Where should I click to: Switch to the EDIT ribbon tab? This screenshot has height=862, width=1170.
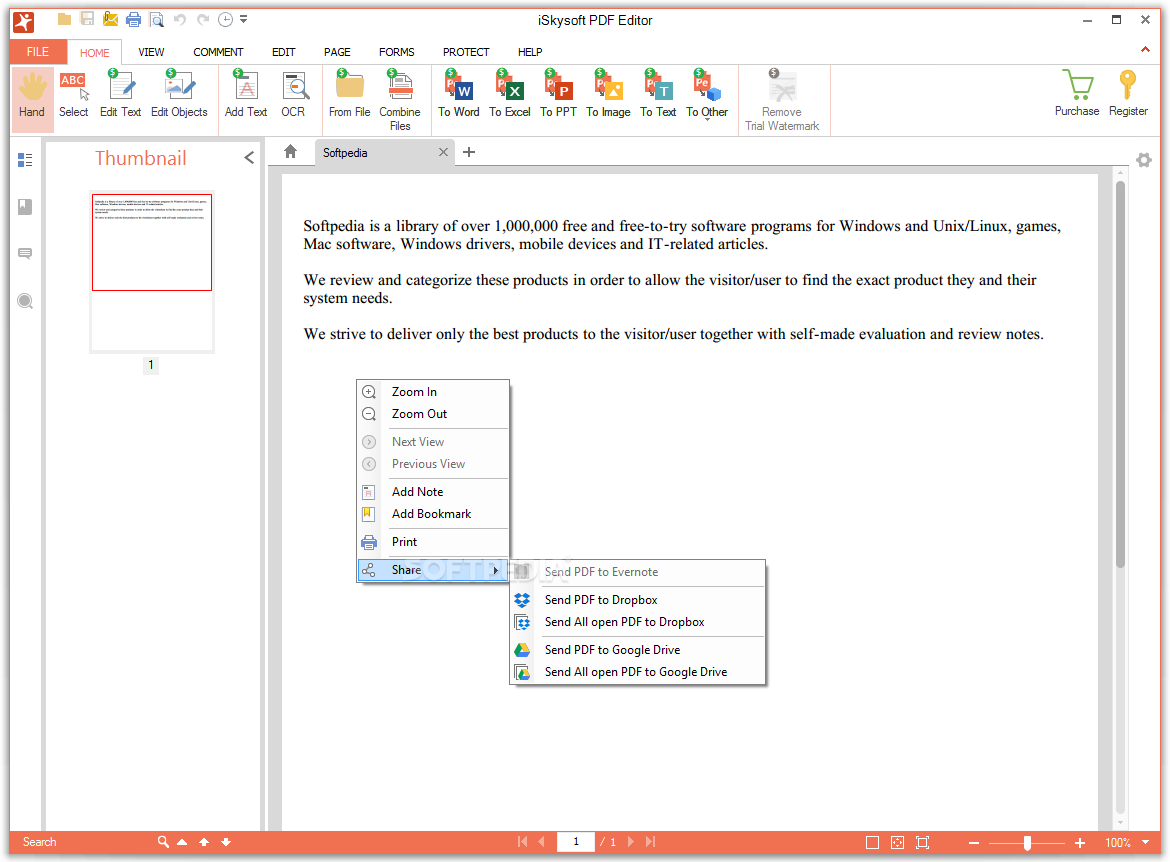(x=284, y=52)
